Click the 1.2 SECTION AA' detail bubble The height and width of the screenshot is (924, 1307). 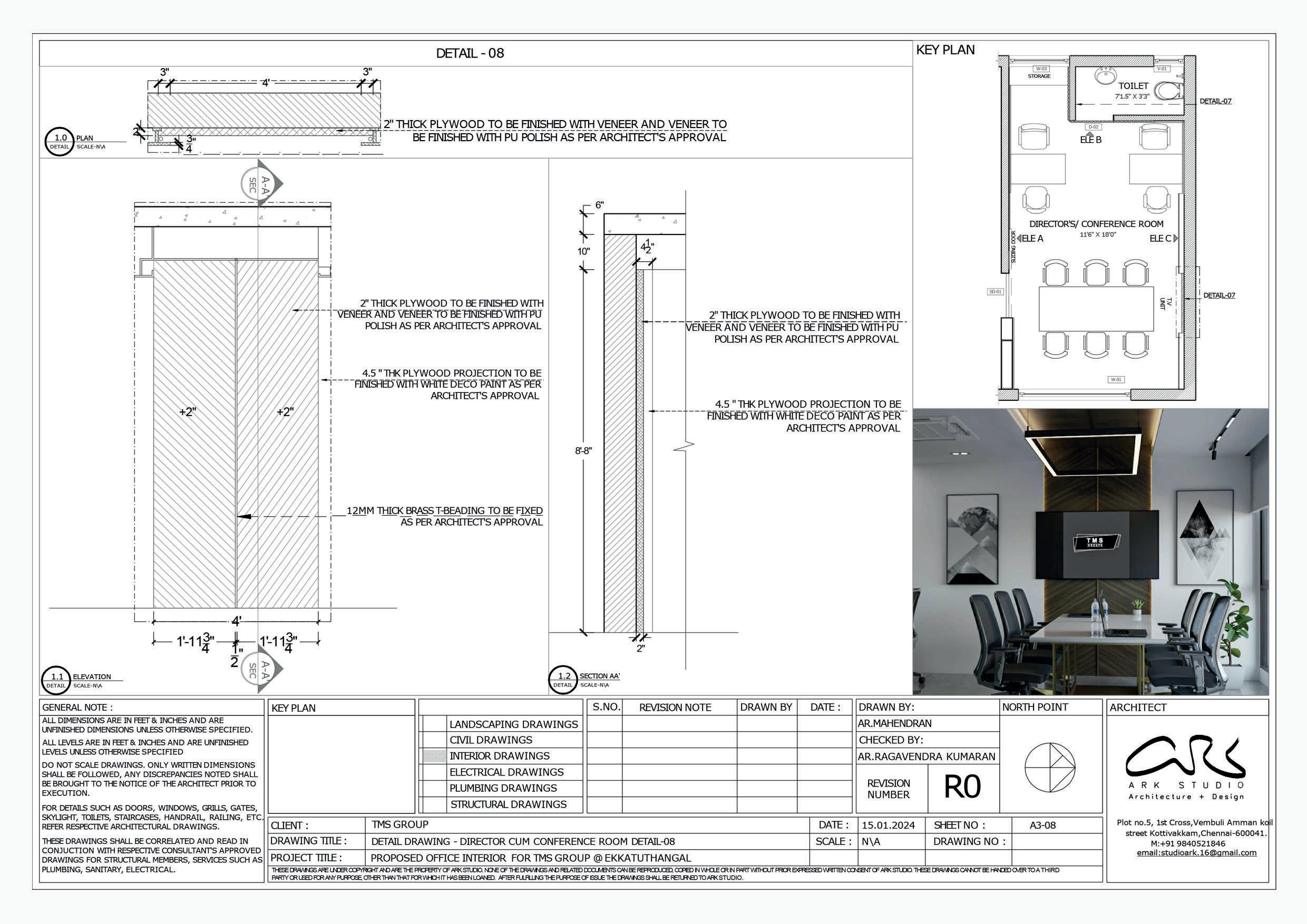tap(563, 680)
